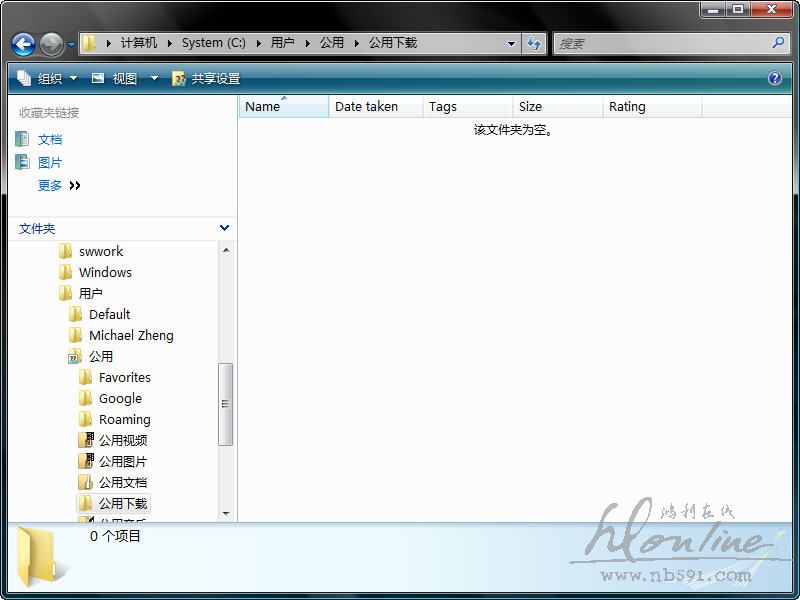Click the Default folder icon
The image size is (800, 600).
click(76, 314)
